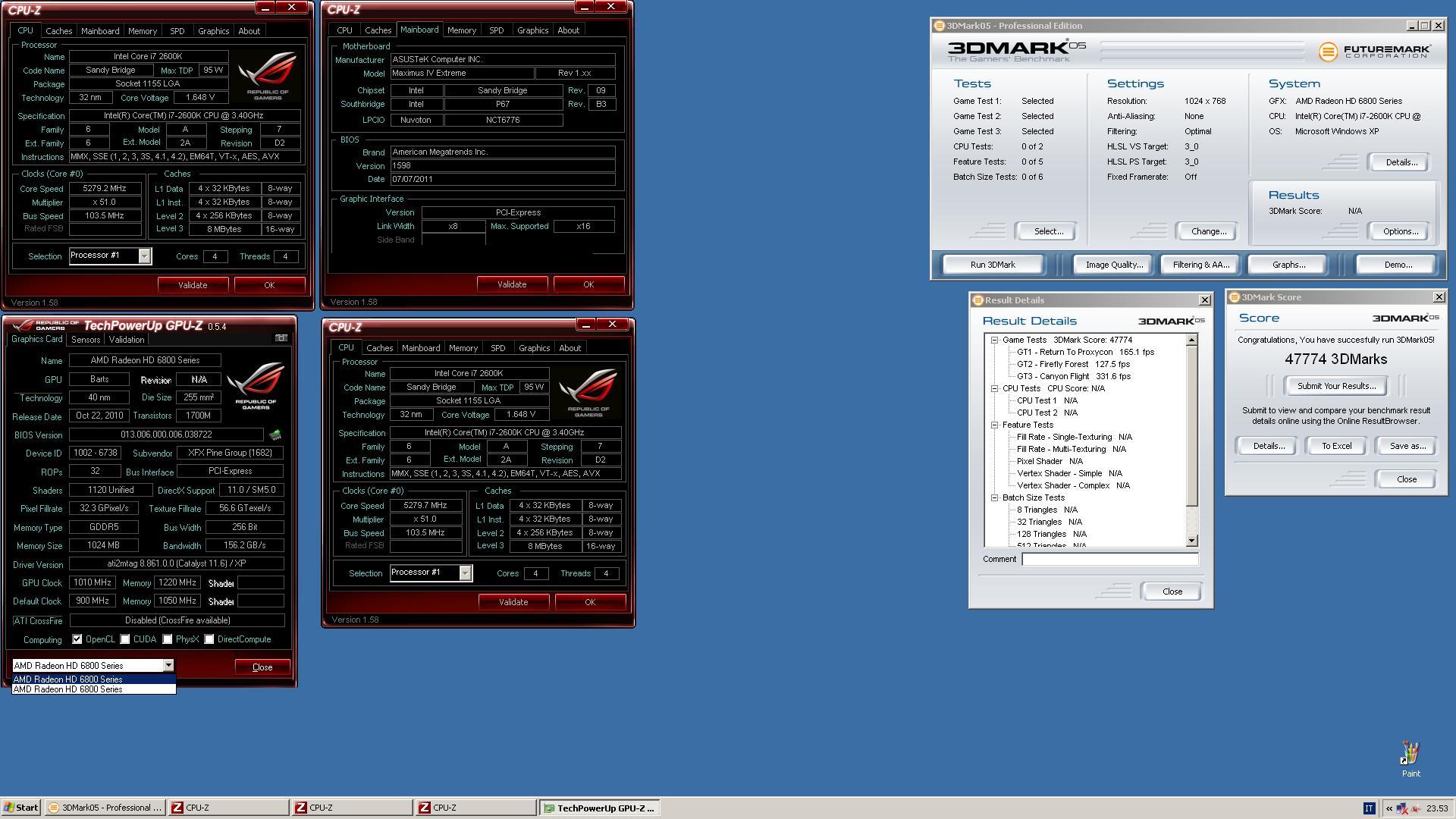Click Close button in Result Details window
The image size is (1456, 819).
coord(1172,591)
